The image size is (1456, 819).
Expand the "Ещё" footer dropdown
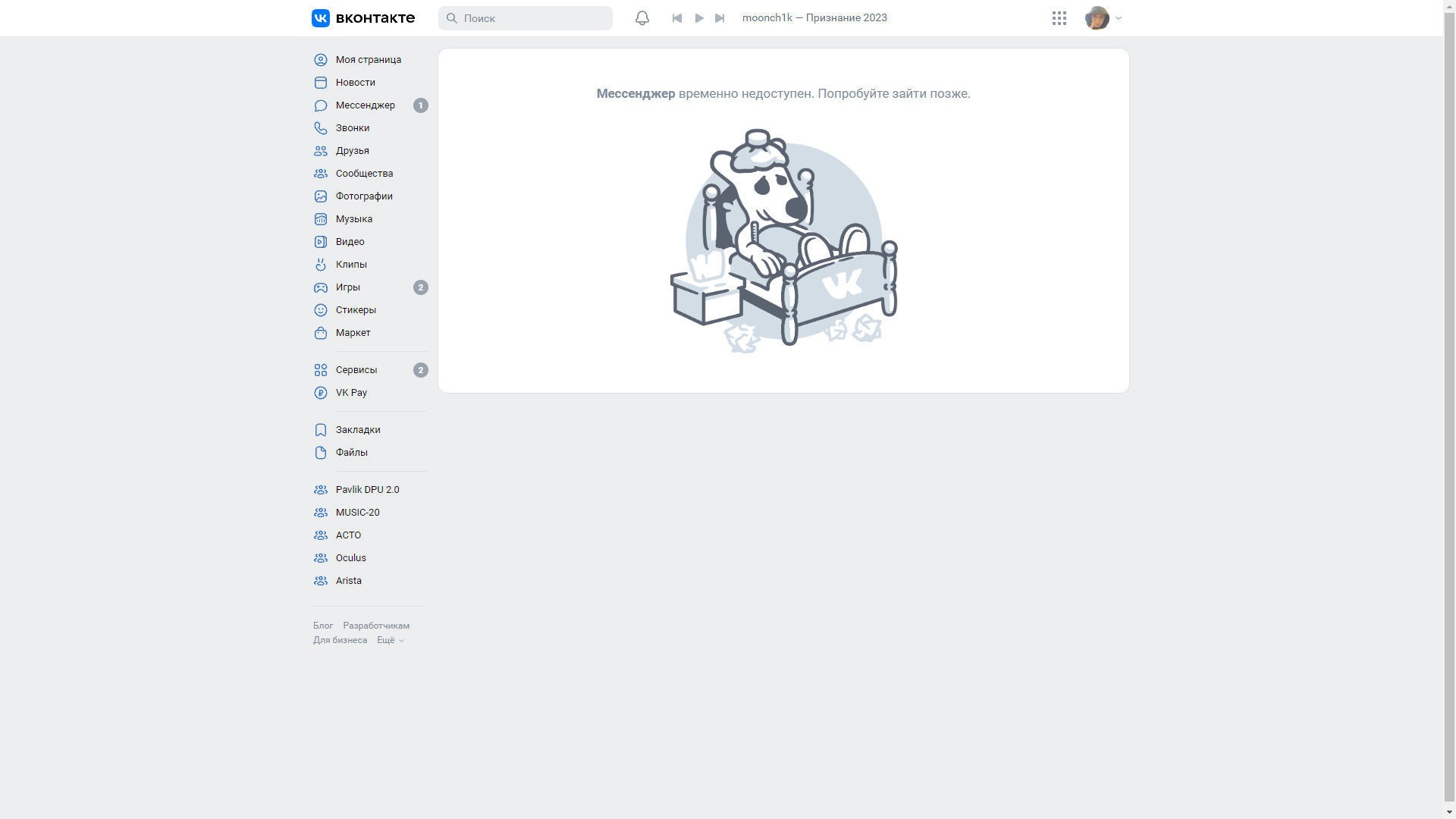(390, 641)
